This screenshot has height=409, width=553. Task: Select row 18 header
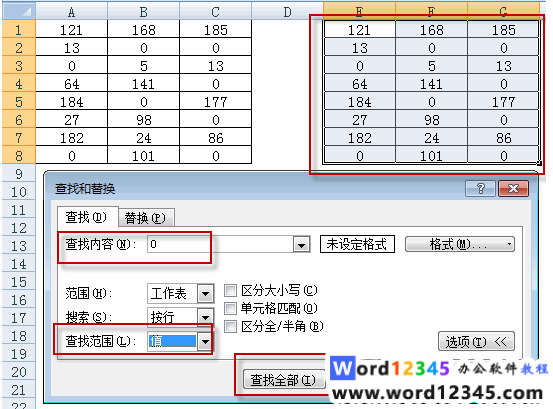[19, 335]
